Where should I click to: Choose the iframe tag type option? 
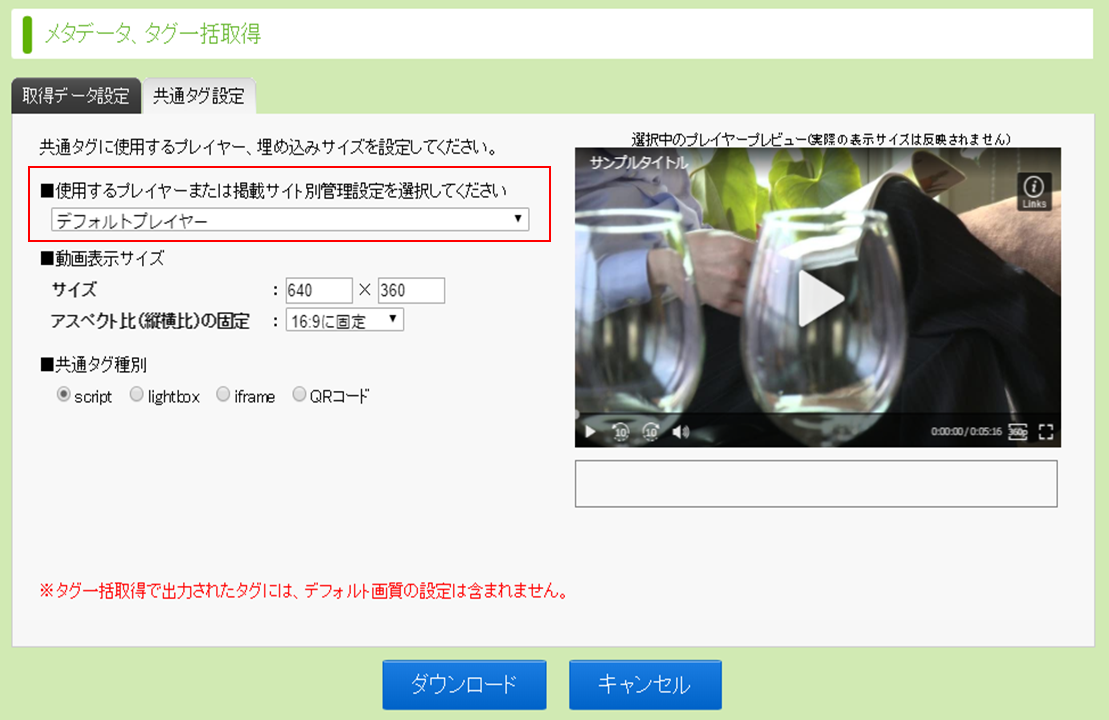pyautogui.click(x=223, y=395)
